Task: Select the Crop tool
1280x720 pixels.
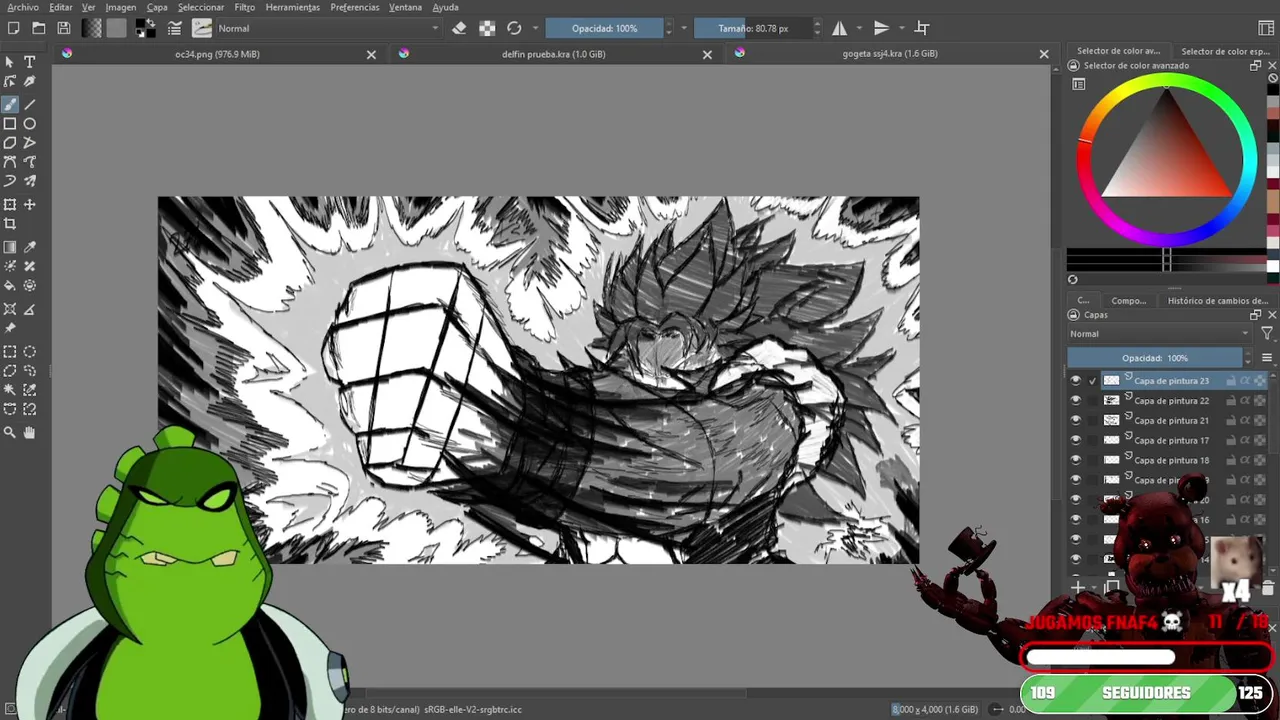Action: 10,224
